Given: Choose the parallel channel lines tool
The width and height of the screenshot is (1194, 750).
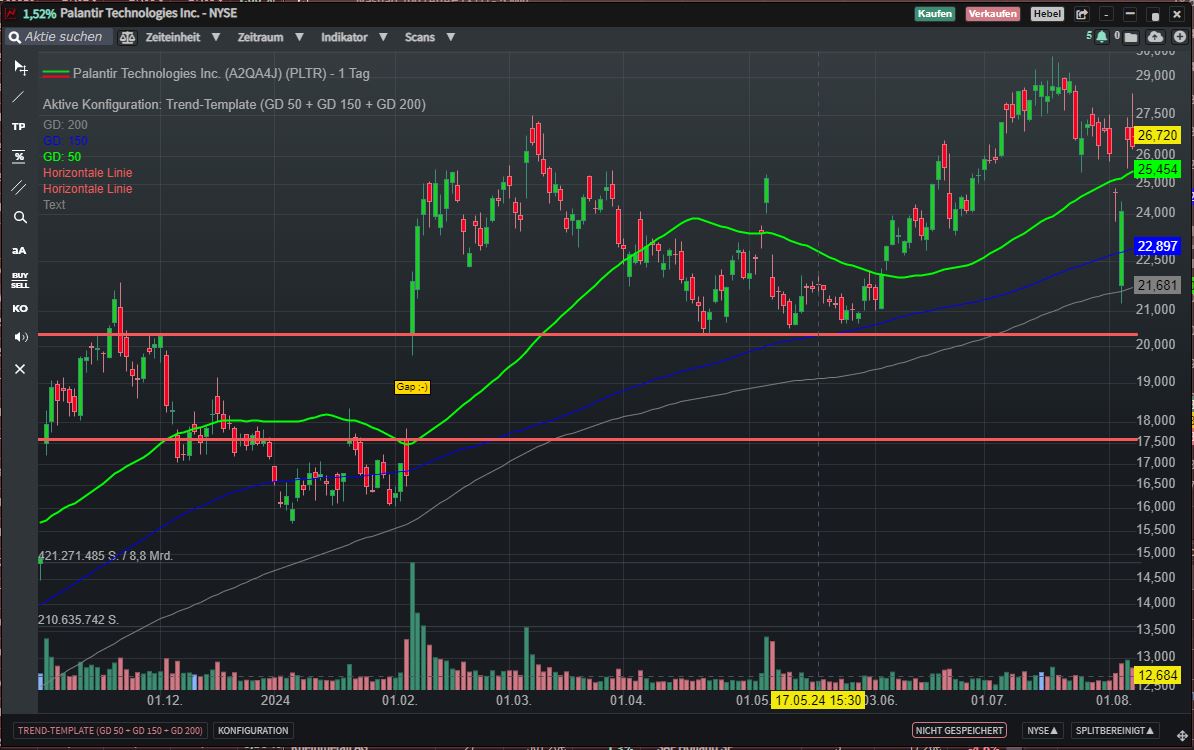Looking at the screenshot, I should point(19,187).
